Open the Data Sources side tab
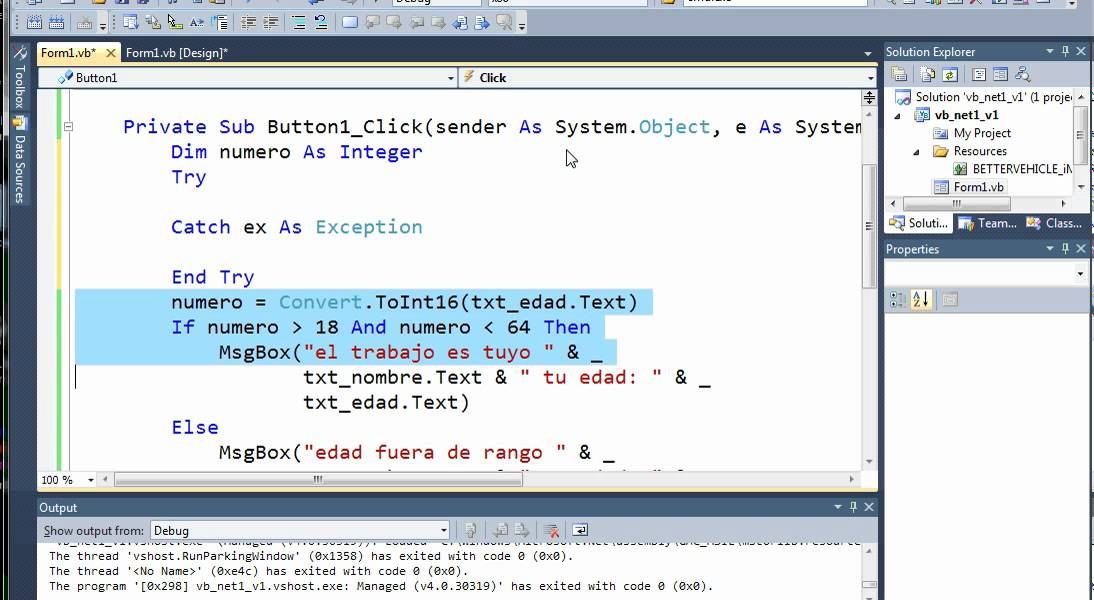The width and height of the screenshot is (1094, 600). pyautogui.click(x=20, y=160)
